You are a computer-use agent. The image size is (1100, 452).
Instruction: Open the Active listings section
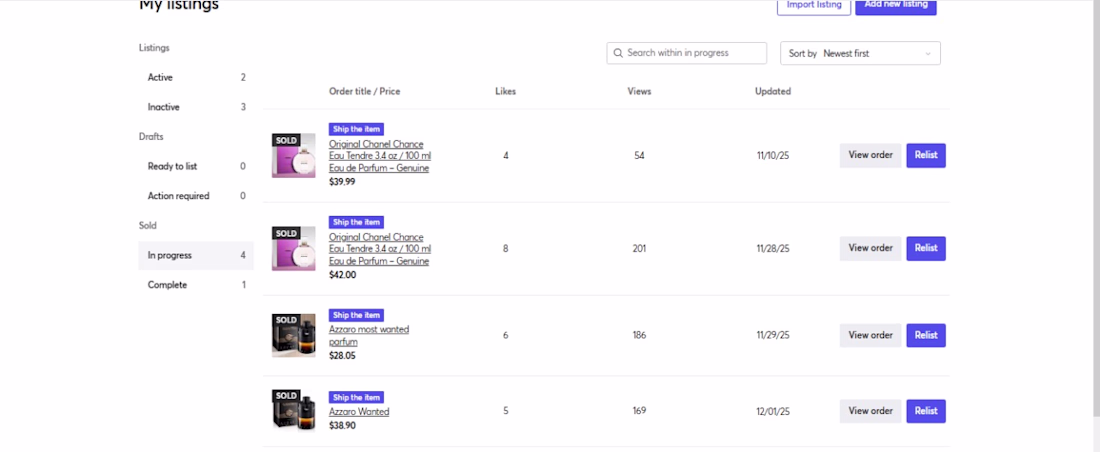(x=196, y=77)
